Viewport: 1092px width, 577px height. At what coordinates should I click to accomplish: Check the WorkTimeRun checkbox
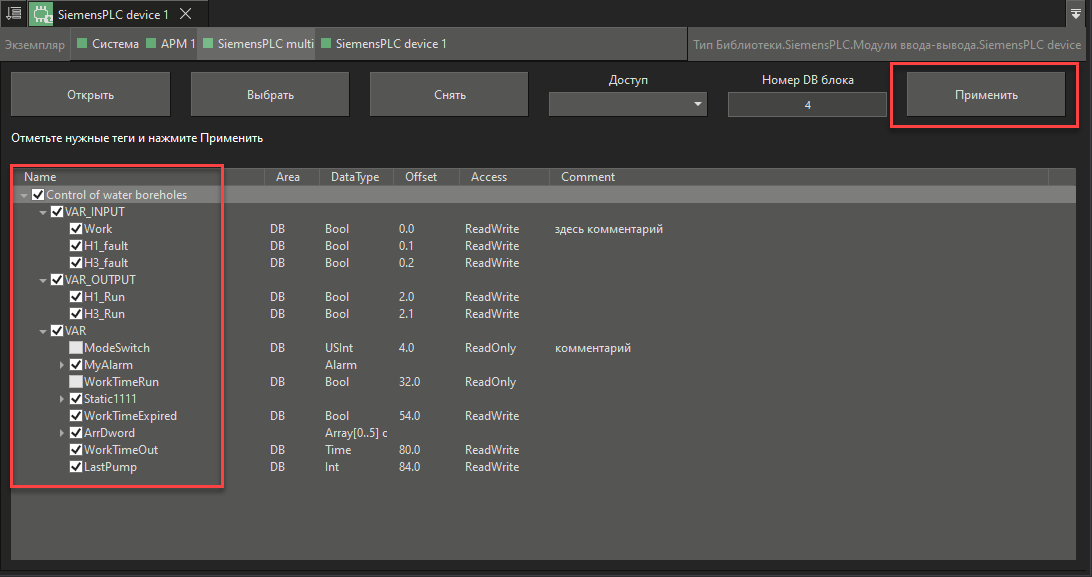tap(76, 381)
